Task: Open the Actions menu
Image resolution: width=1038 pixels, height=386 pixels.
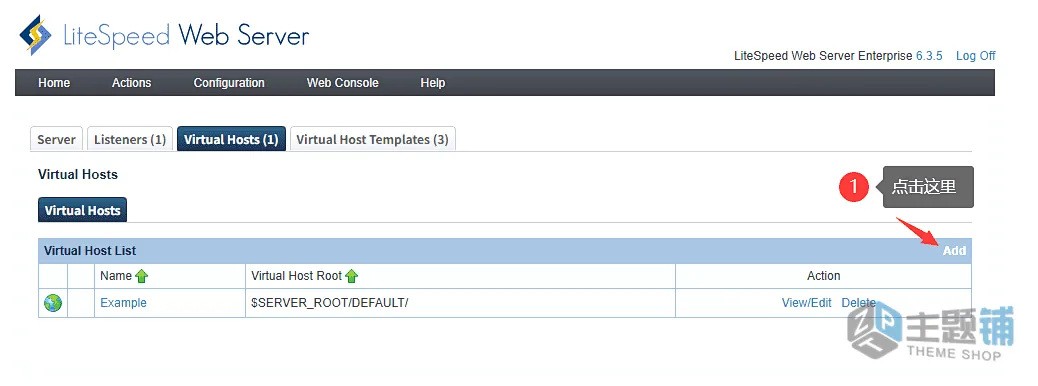Action: click(131, 83)
